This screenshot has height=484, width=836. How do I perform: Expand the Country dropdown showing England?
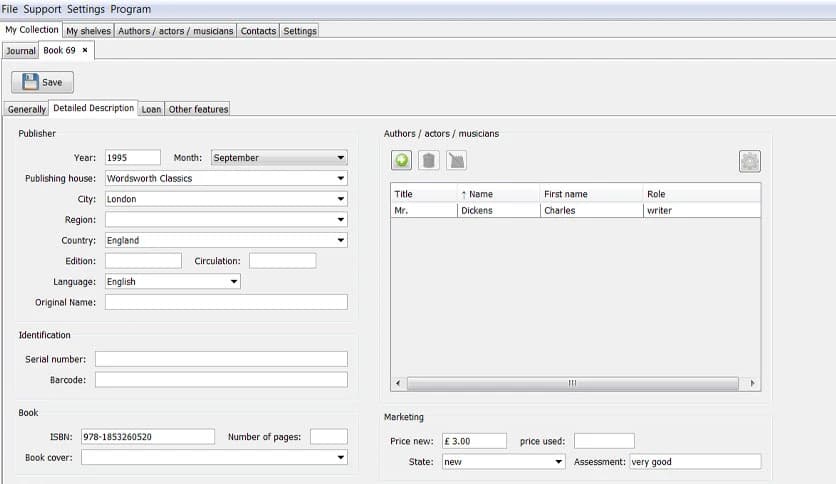click(x=341, y=240)
